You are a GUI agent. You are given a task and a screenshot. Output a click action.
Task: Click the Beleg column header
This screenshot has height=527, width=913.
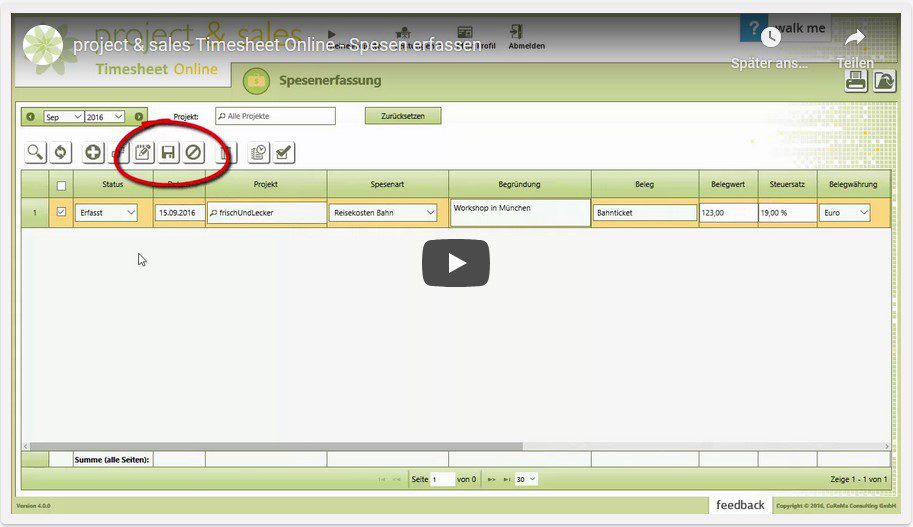point(645,184)
